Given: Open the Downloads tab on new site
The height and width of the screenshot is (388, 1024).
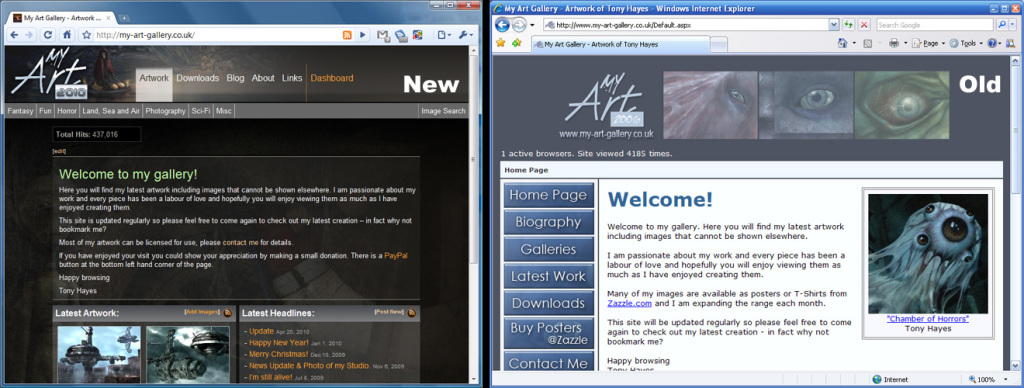Looking at the screenshot, I should click(197, 78).
